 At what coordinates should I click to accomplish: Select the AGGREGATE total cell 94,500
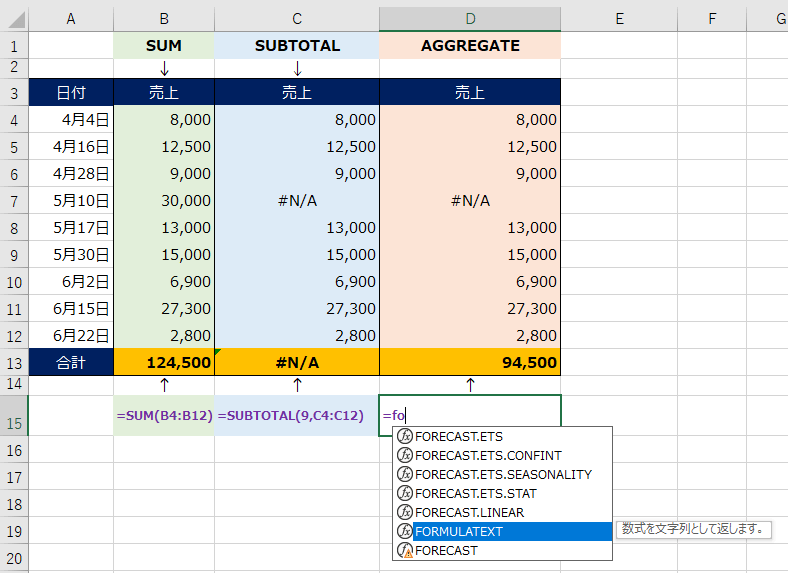pos(470,362)
